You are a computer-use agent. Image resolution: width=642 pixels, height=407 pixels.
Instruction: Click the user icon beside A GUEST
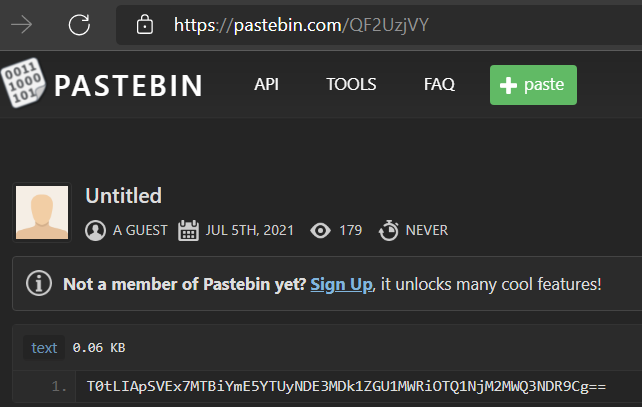click(96, 231)
